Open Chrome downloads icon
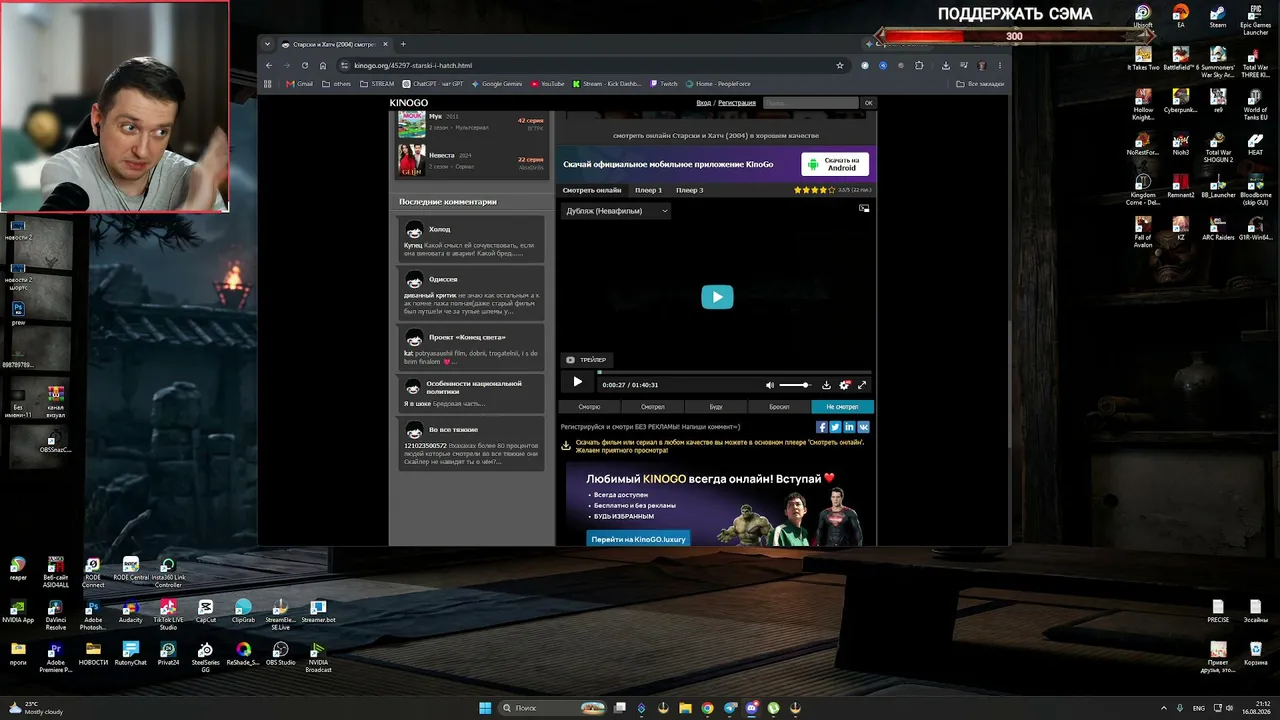 tap(946, 66)
